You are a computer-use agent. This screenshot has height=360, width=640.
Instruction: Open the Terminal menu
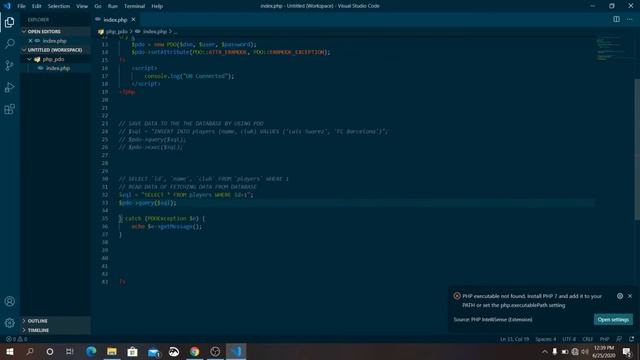click(134, 6)
